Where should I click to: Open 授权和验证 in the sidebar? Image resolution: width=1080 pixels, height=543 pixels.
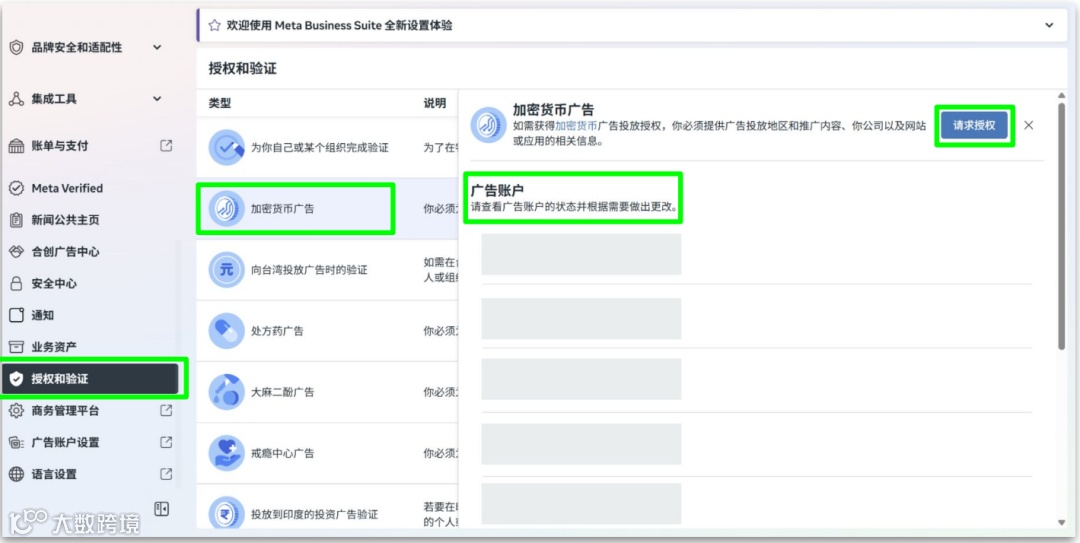[x=90, y=379]
